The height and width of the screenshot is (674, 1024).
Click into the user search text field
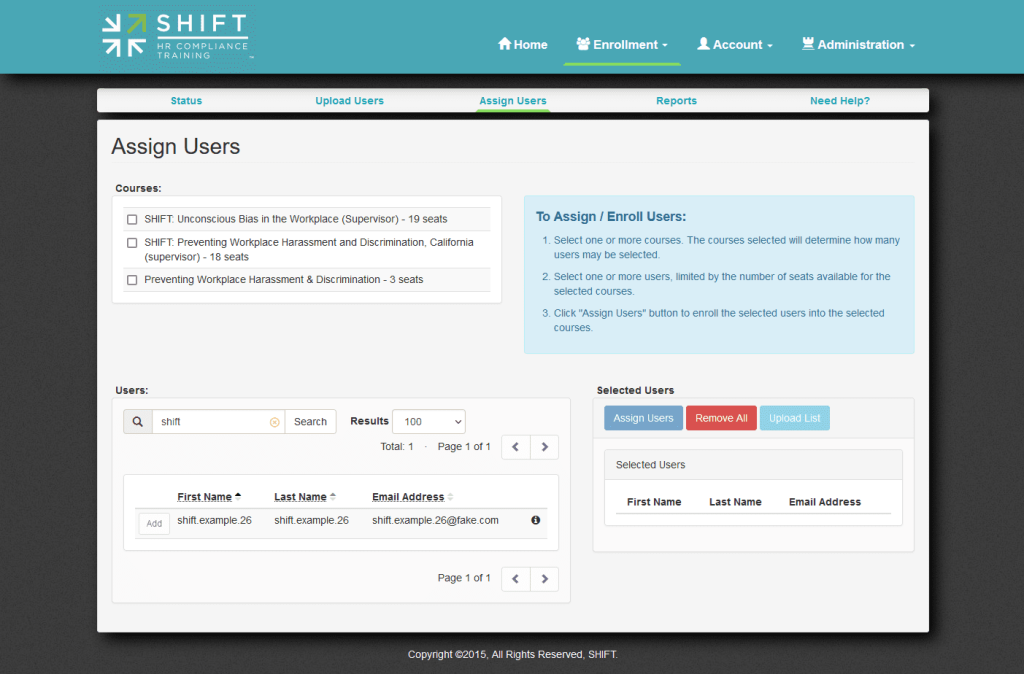(x=210, y=422)
